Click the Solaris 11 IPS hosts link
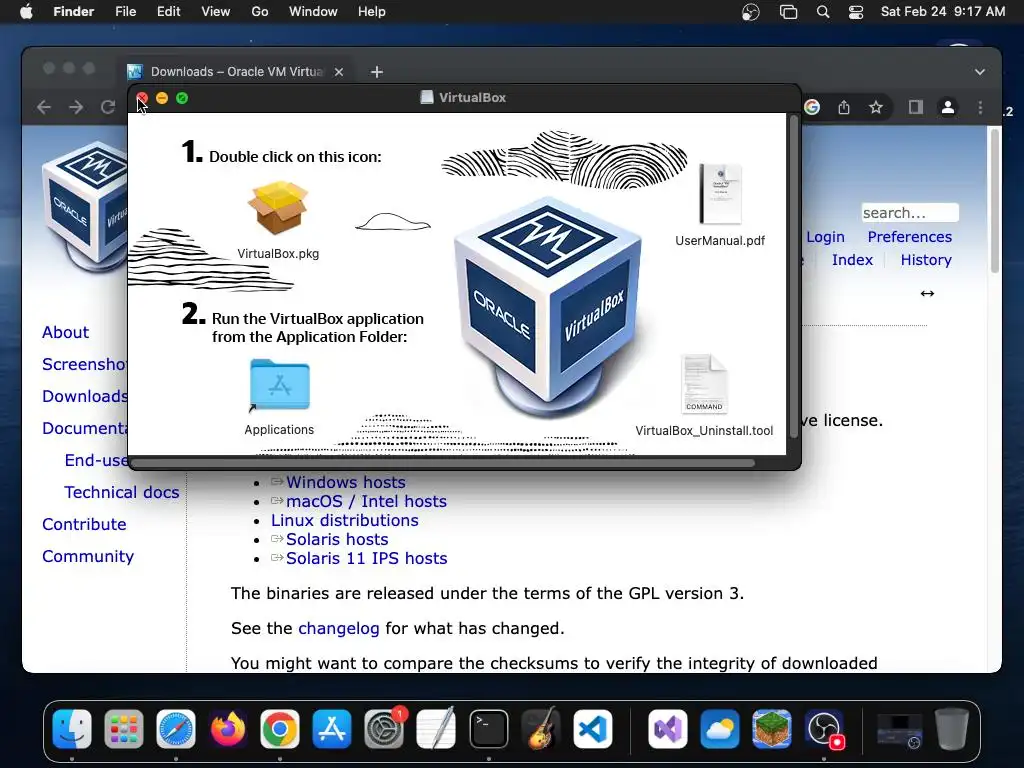The width and height of the screenshot is (1024, 768). [x=366, y=558]
